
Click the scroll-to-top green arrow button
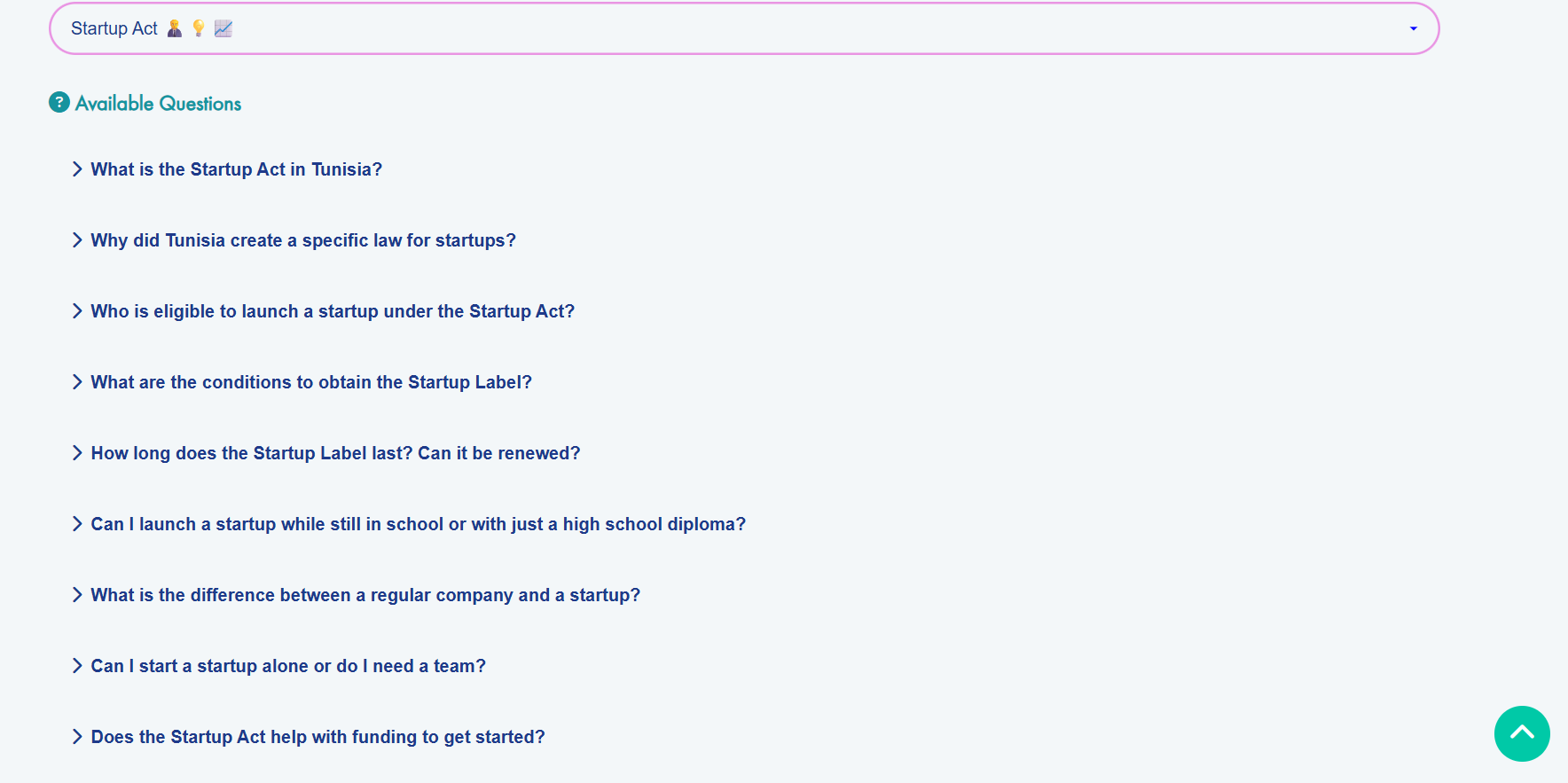point(1521,733)
